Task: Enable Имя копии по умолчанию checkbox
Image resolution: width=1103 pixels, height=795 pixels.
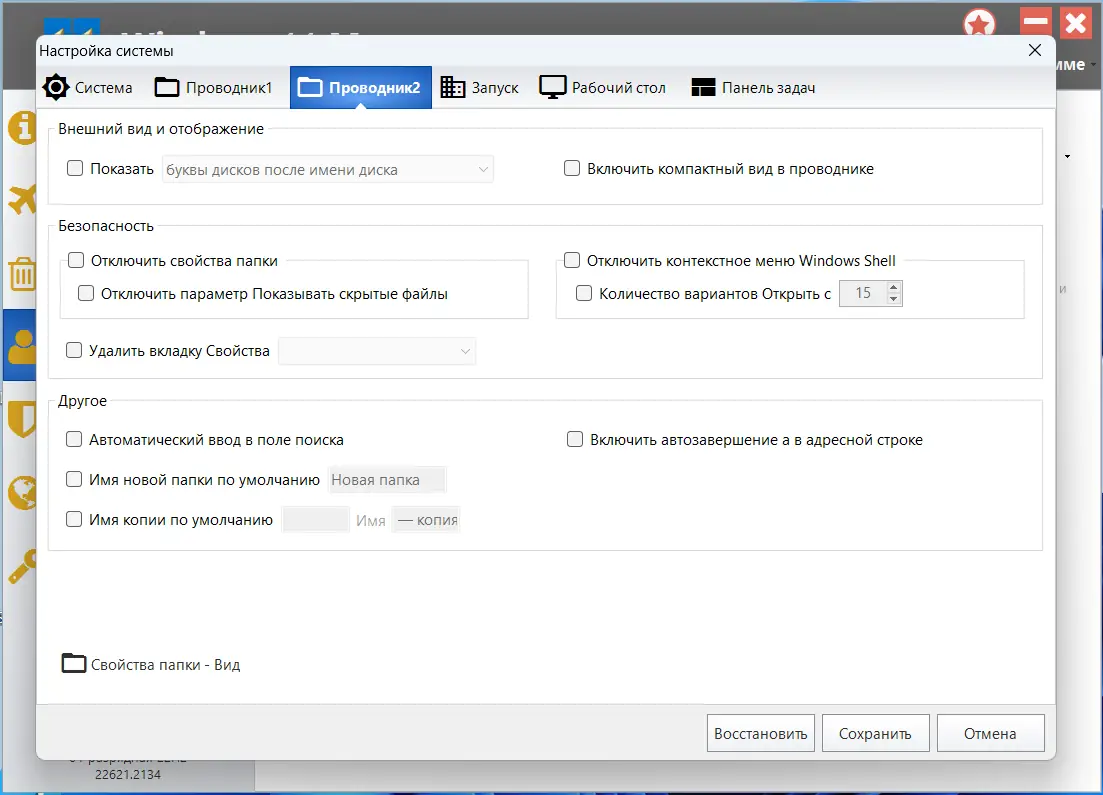Action: (74, 520)
